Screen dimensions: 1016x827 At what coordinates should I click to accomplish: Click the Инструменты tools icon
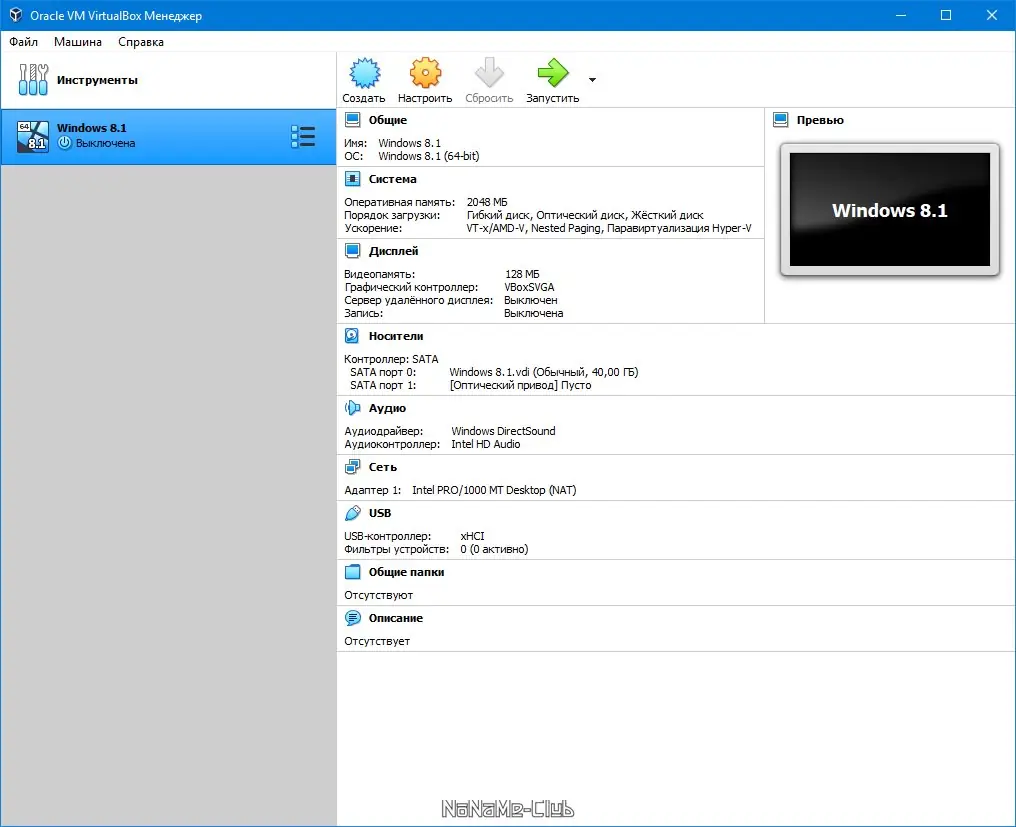pos(33,80)
